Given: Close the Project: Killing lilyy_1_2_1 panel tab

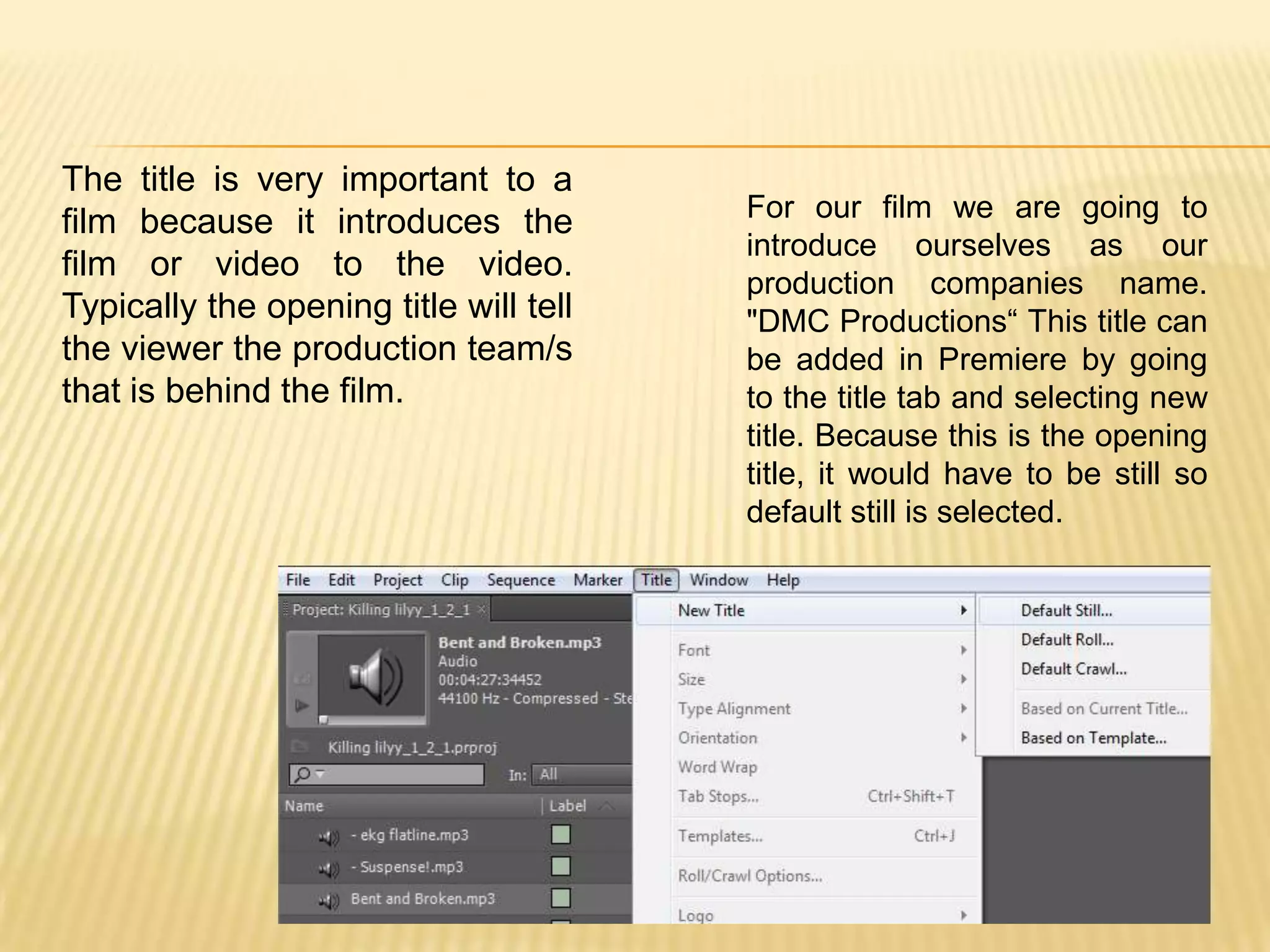Looking at the screenshot, I should pos(482,610).
